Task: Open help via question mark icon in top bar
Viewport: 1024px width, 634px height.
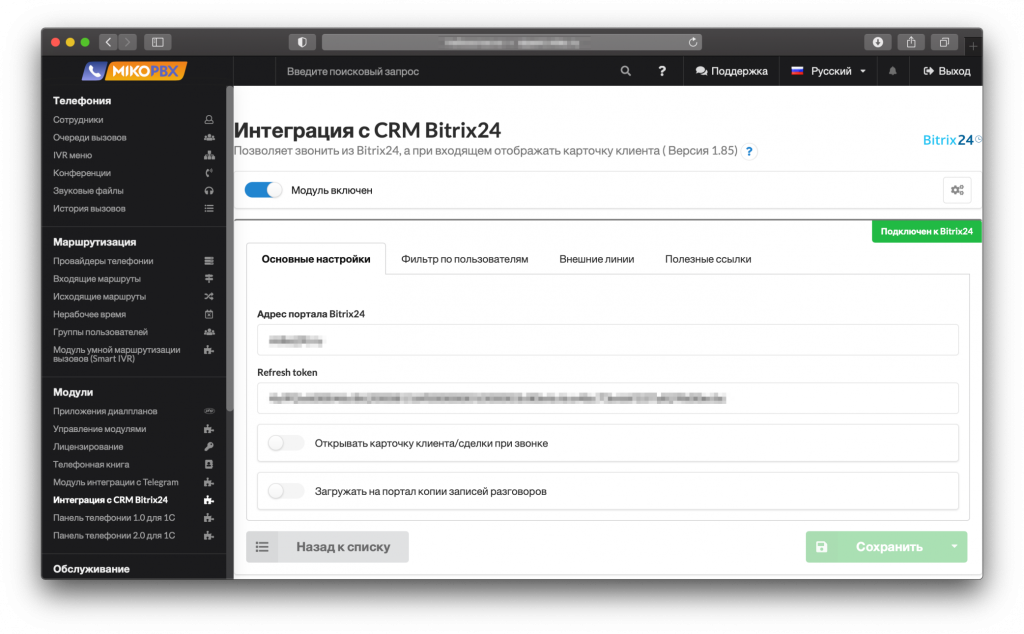Action: pos(662,71)
